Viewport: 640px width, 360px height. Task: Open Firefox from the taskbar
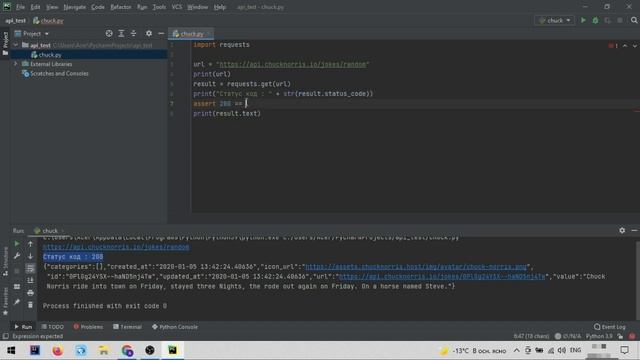pos(58,350)
